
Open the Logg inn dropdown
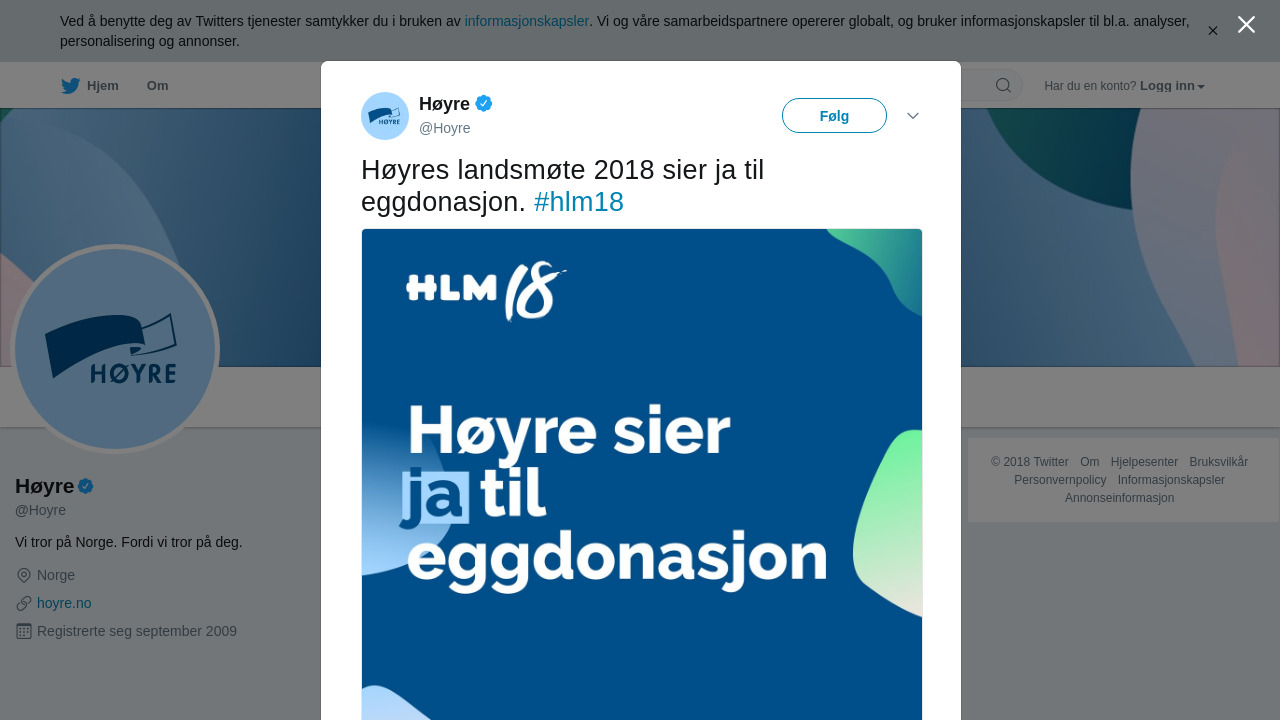coord(1172,86)
